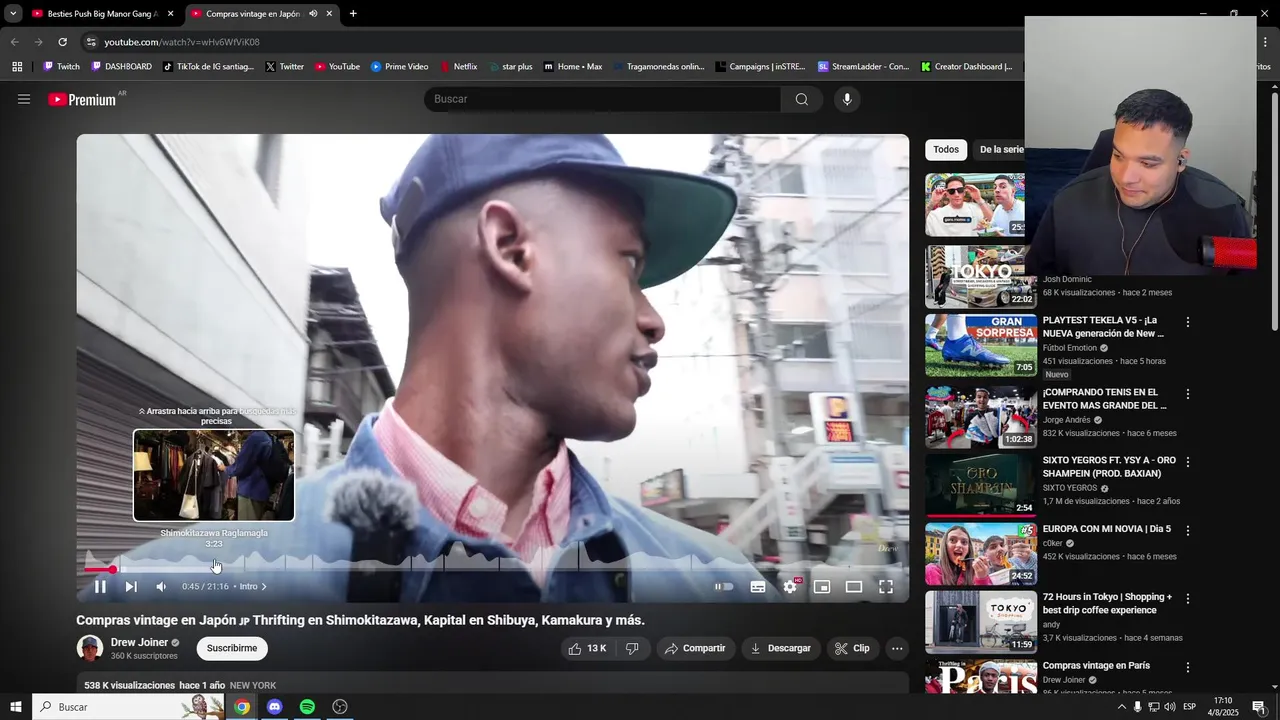Viewport: 1280px width, 720px height.
Task: Open options for SIXTO YEGROS video
Action: click(1188, 462)
